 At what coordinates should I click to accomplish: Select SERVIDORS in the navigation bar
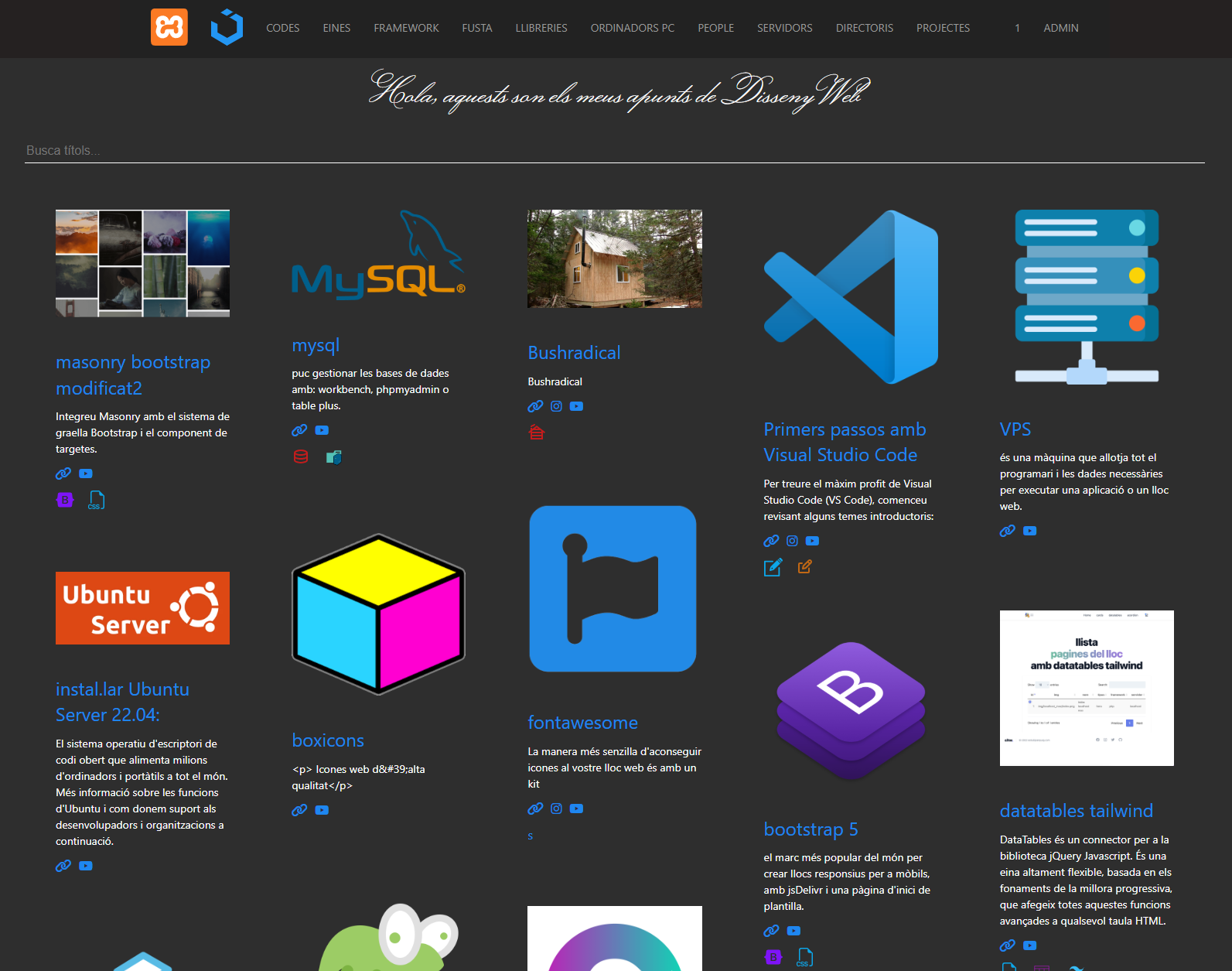click(784, 28)
